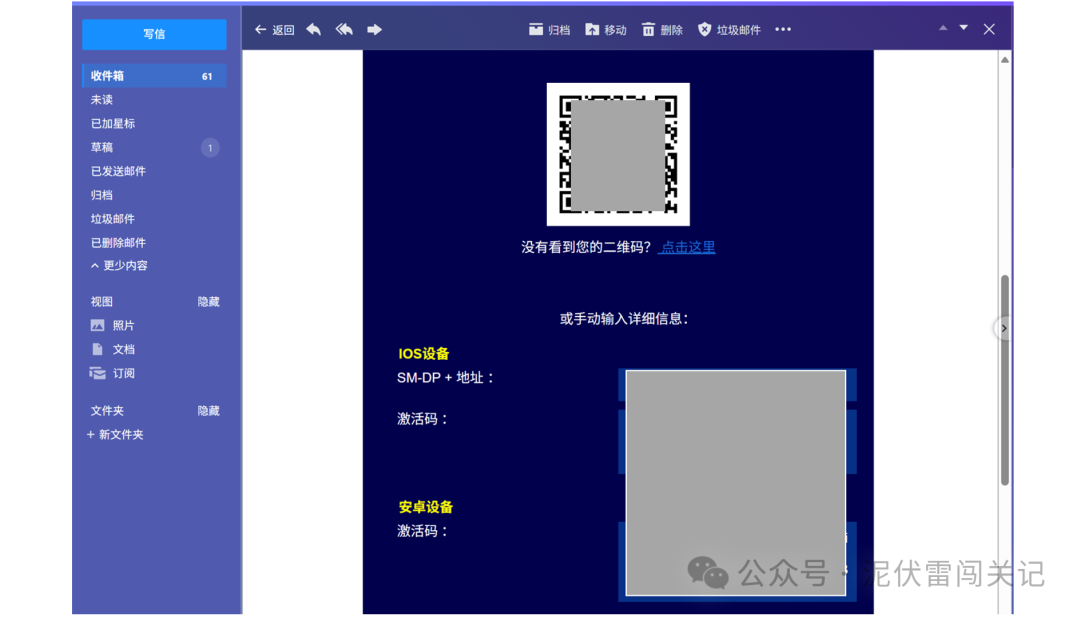The width and height of the screenshot is (1080, 617).
Task: Archive the email with toolbar 归档
Action: [550, 30]
